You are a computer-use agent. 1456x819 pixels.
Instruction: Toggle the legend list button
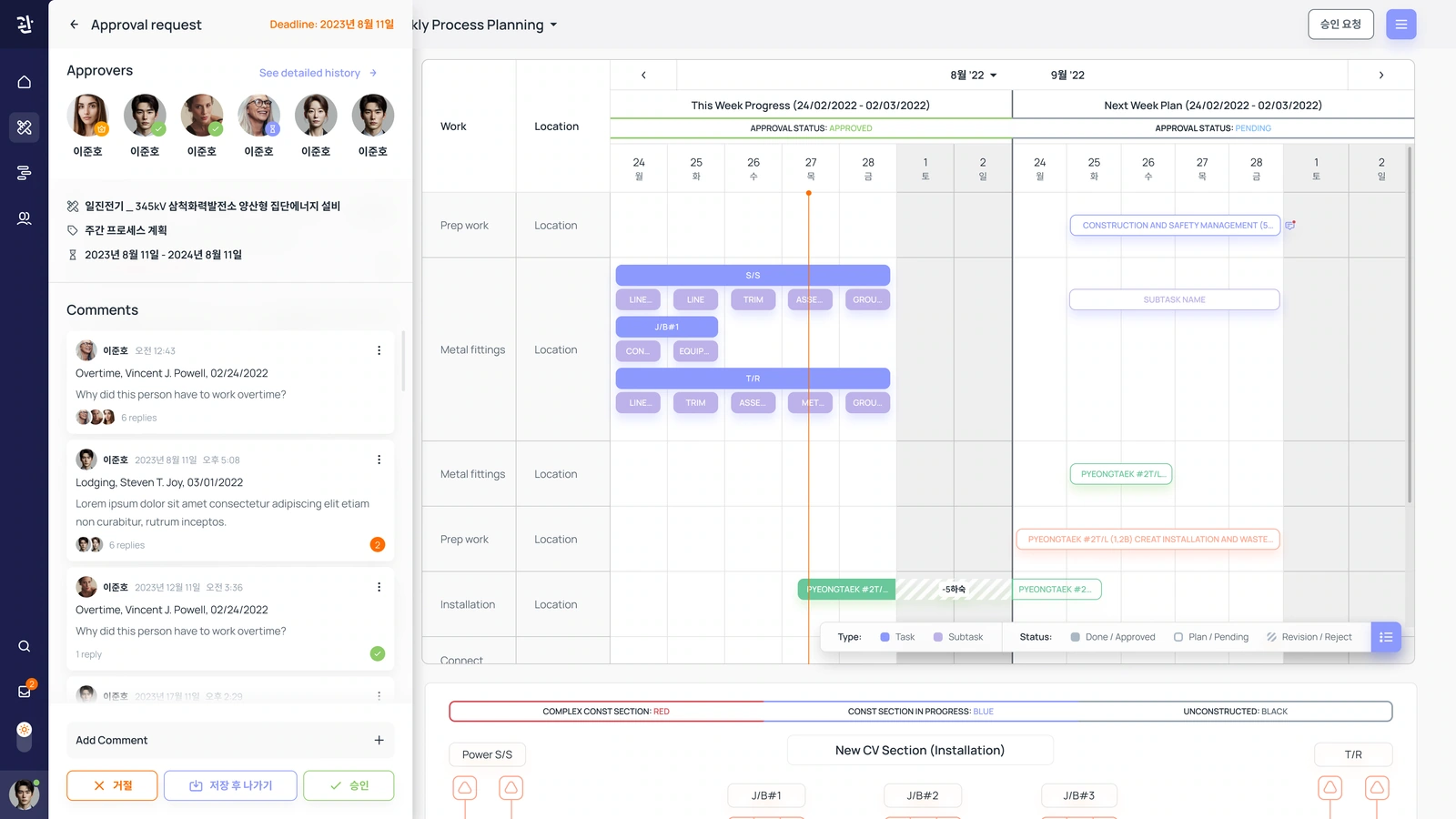1386,637
